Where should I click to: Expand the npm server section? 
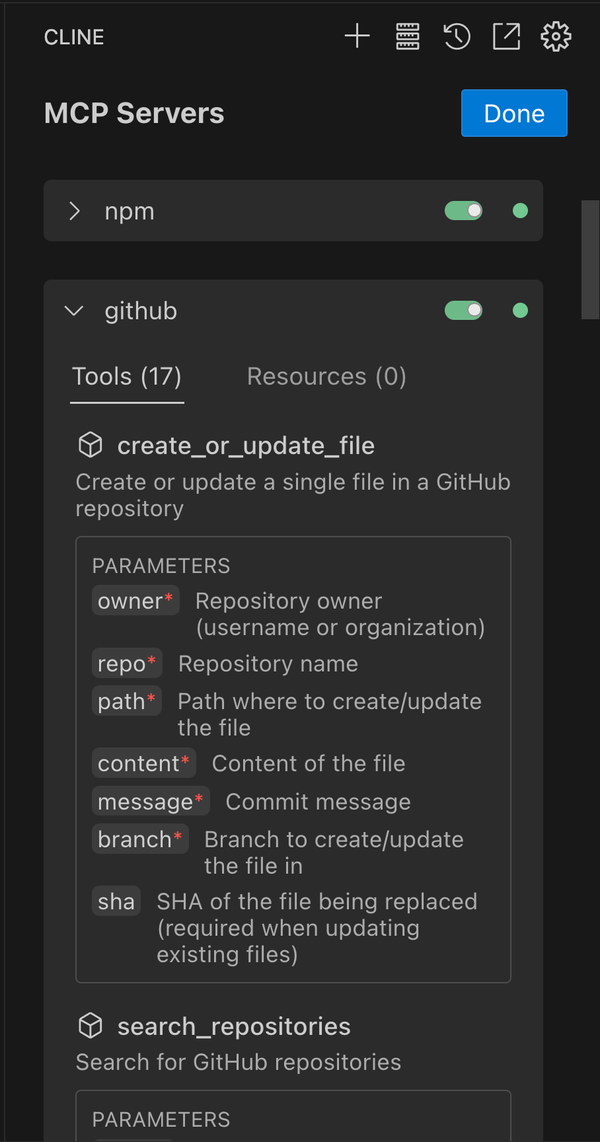coord(74,211)
